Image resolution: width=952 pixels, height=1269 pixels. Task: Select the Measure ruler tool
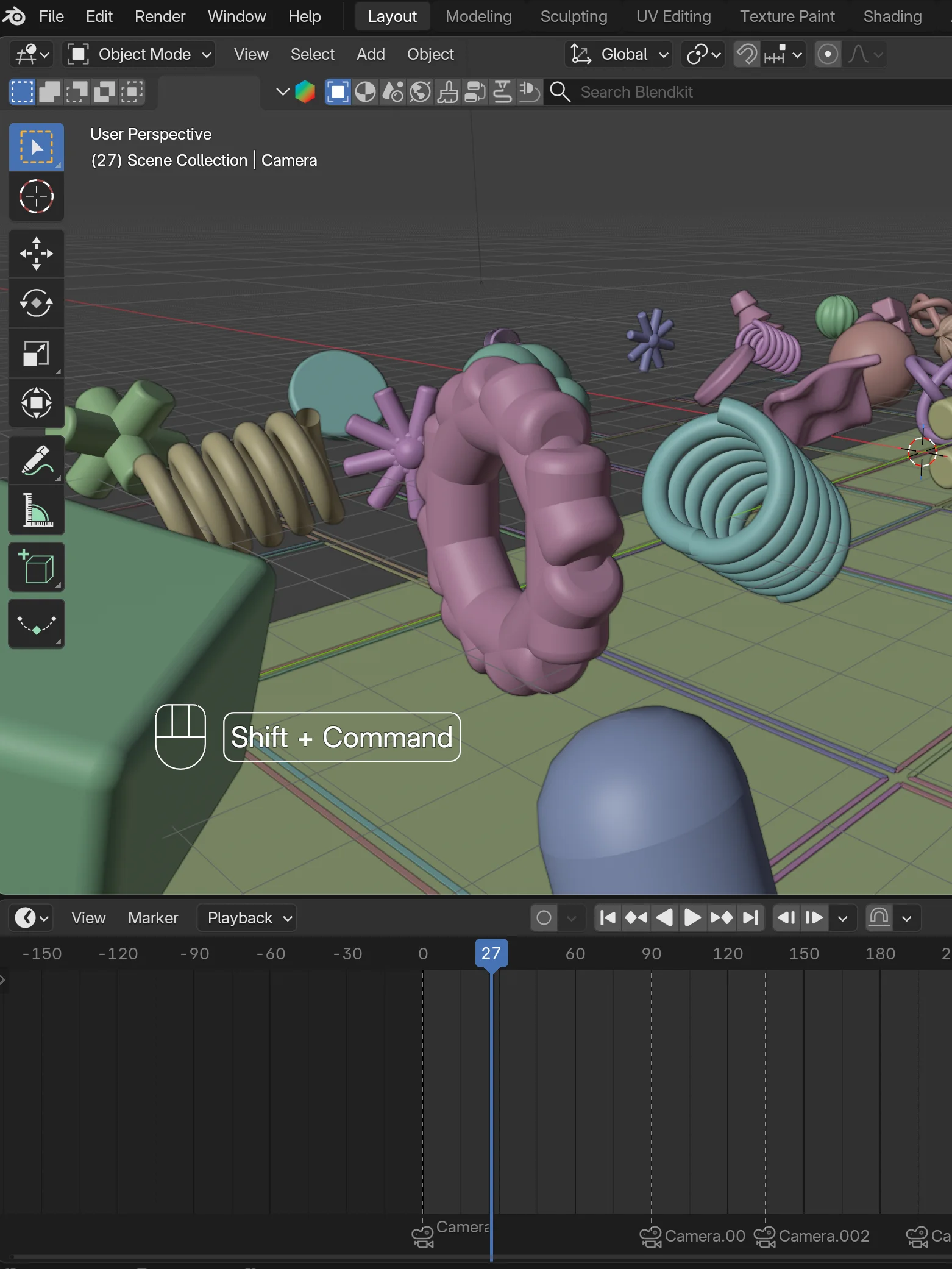point(37,510)
